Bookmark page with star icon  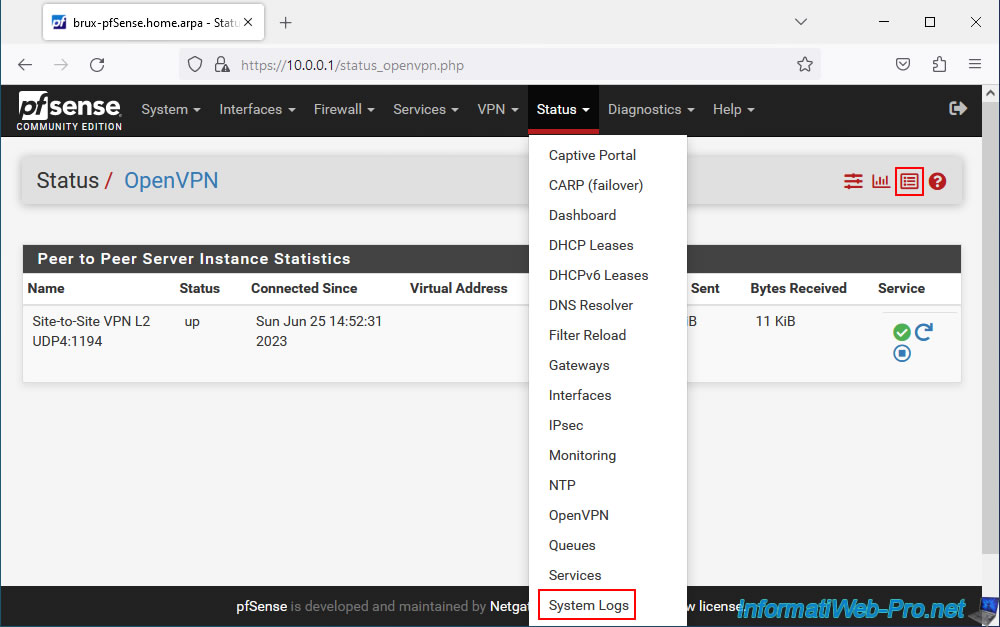805,64
